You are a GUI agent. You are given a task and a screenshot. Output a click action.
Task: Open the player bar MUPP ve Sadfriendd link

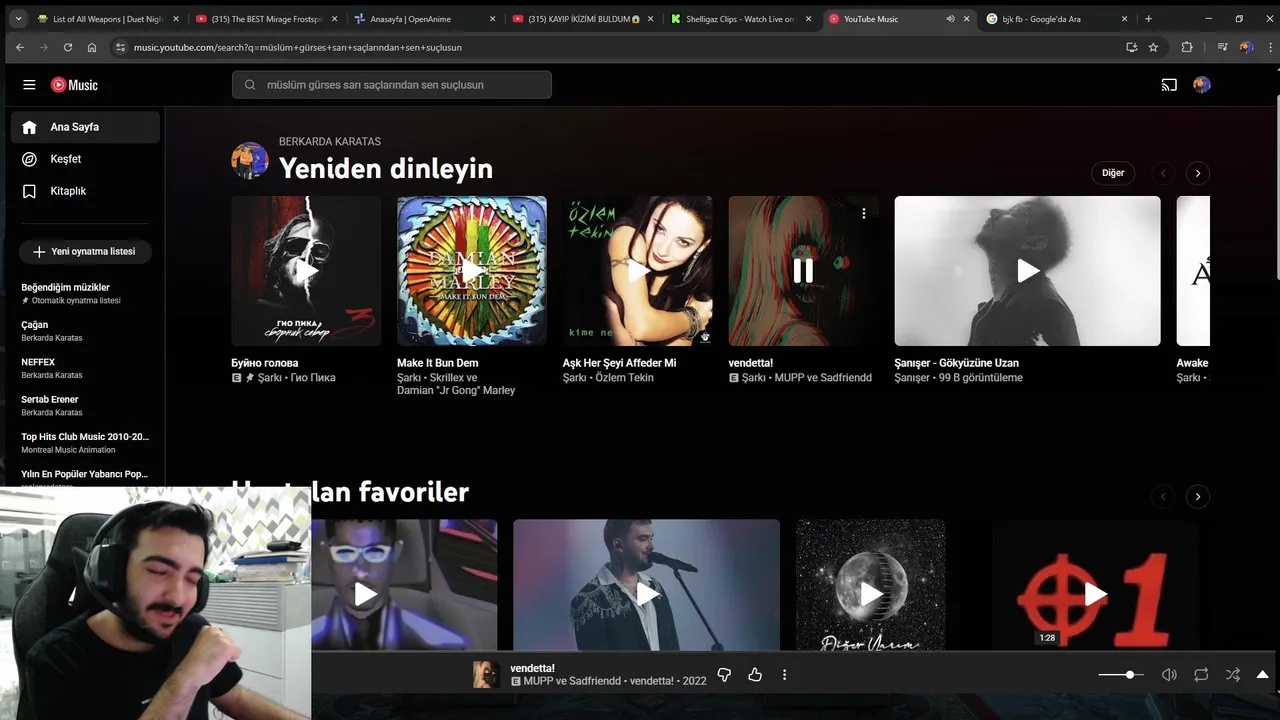[573, 681]
